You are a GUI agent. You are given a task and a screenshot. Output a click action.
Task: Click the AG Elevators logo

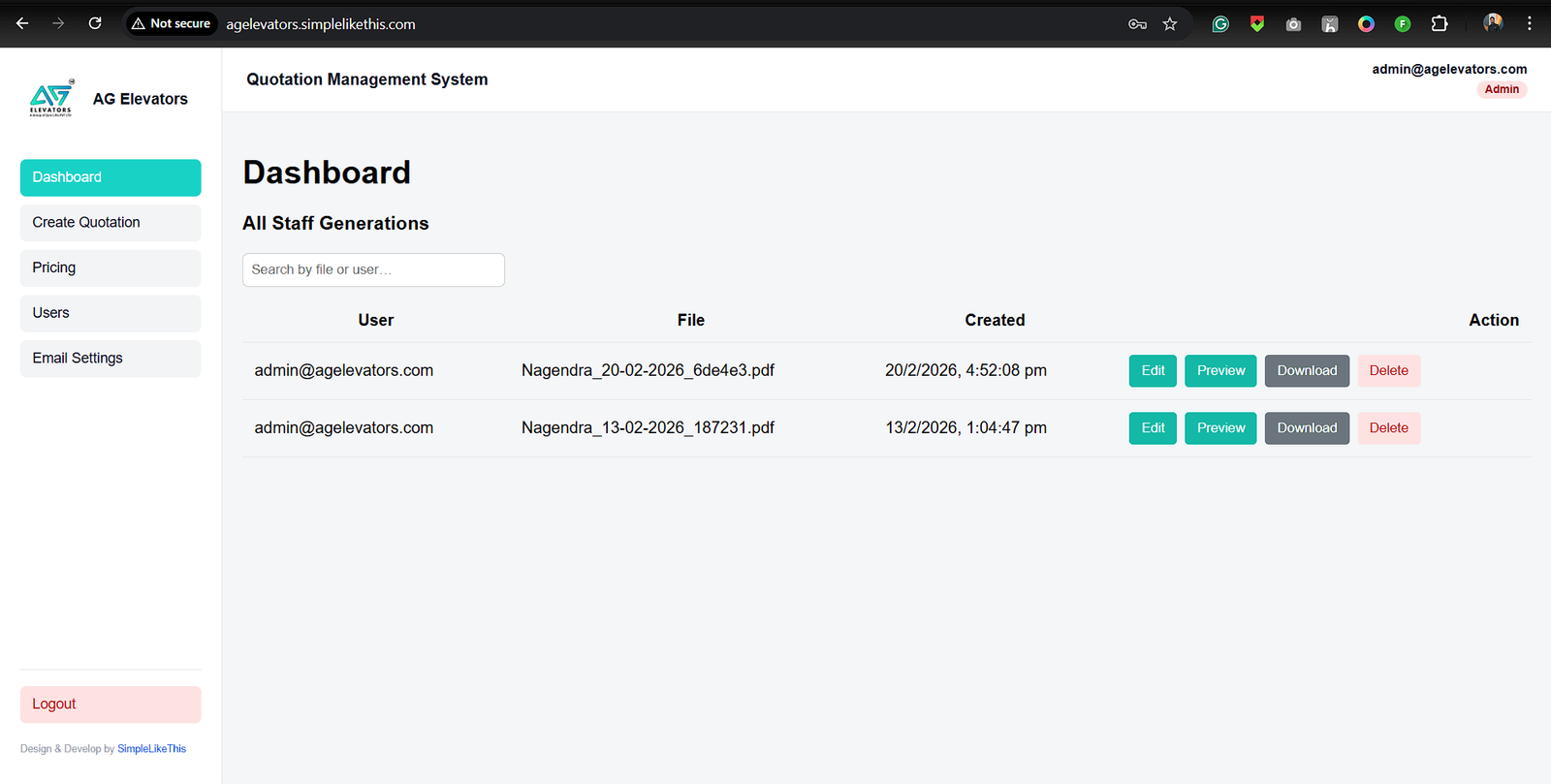pos(51,99)
